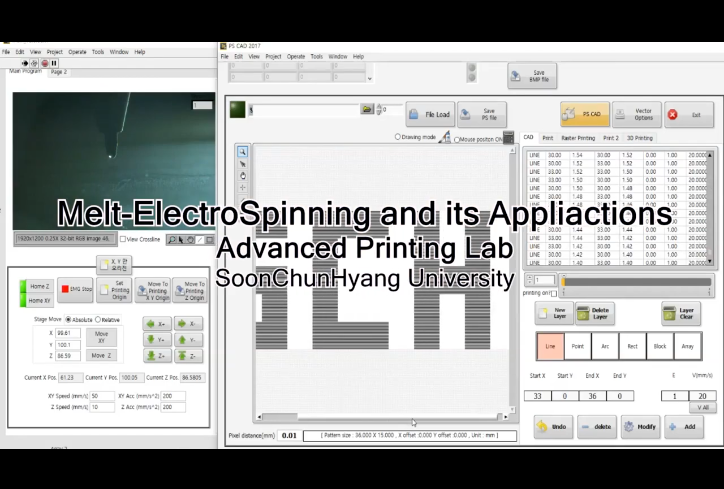Open Tools menu in left window
724x489 pixels.
[x=98, y=52]
